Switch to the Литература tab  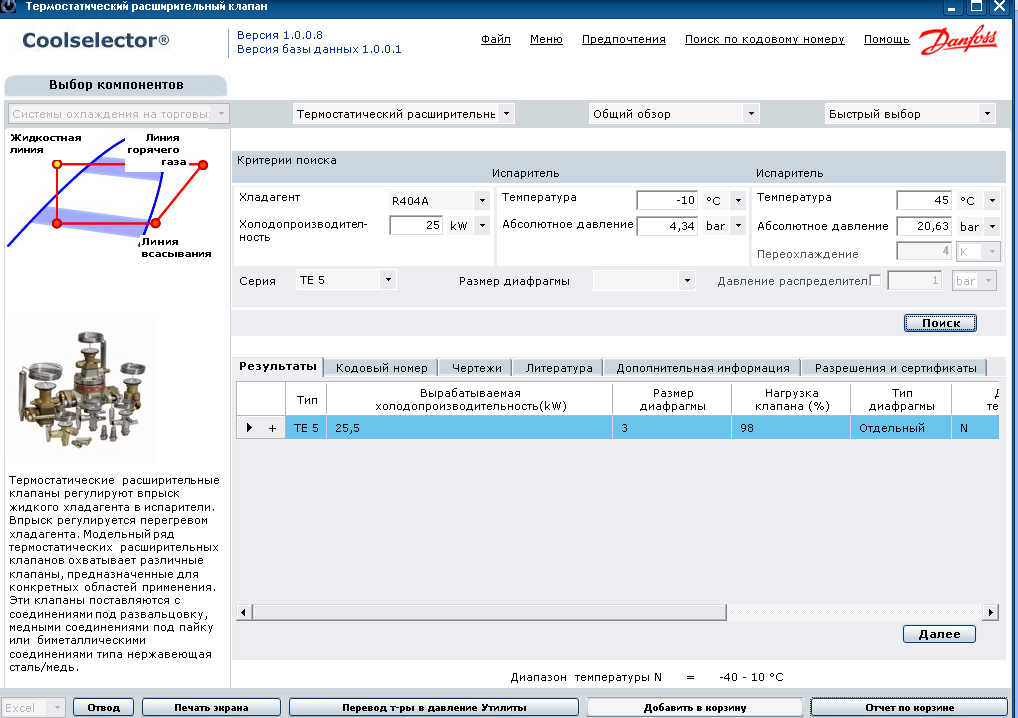click(558, 368)
